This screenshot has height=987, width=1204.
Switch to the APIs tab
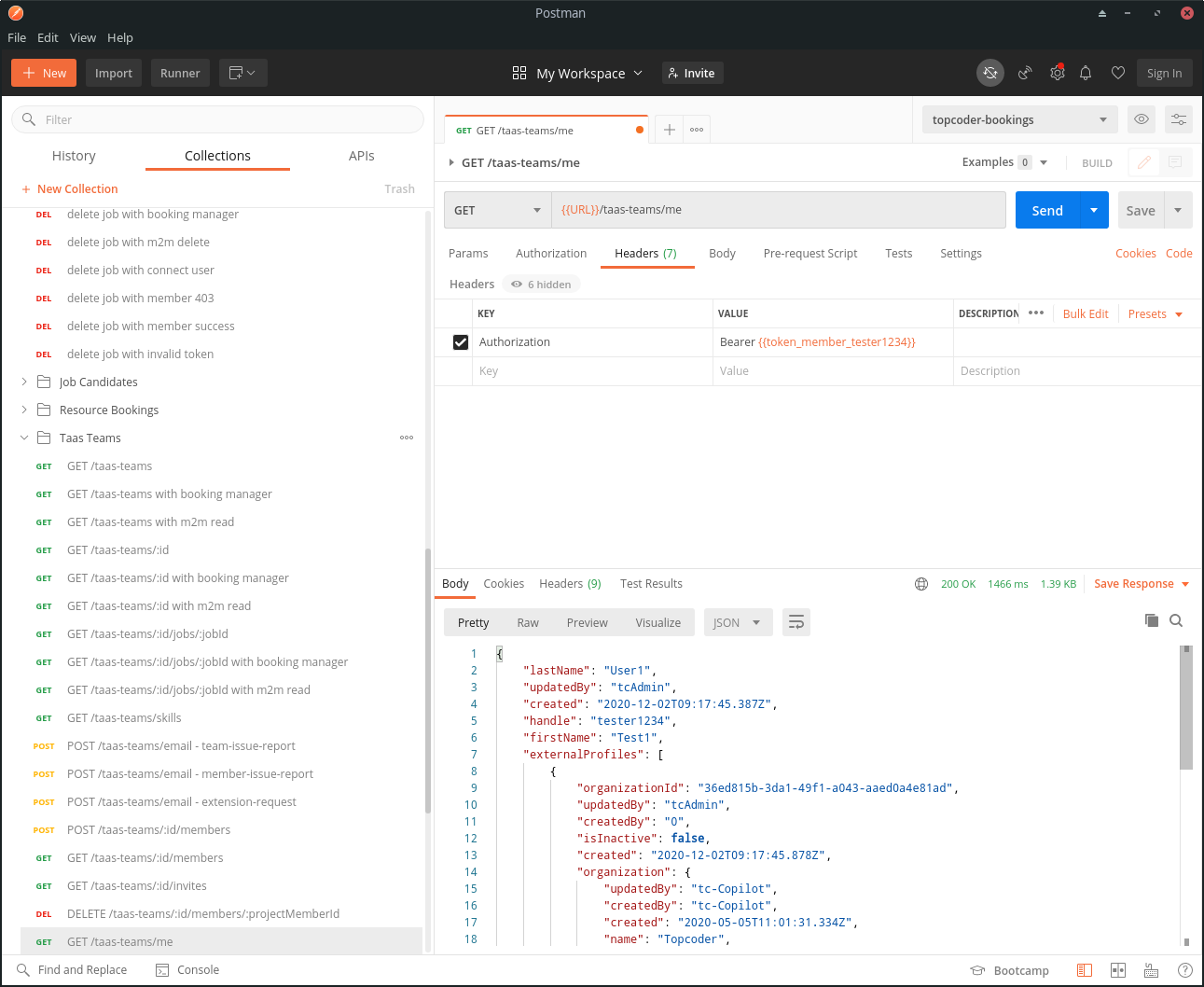click(362, 156)
